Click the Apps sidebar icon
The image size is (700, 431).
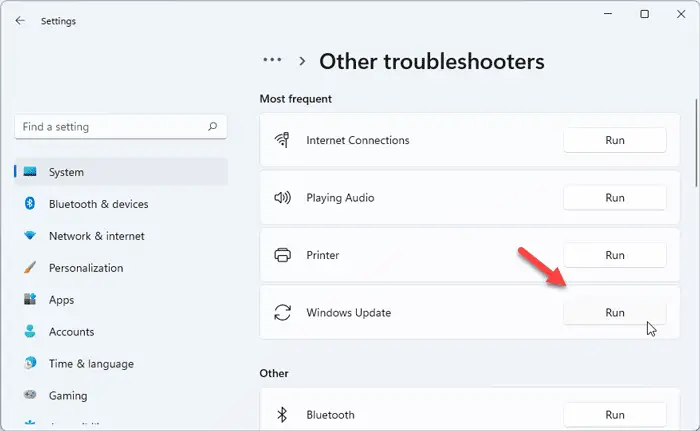tap(30, 300)
